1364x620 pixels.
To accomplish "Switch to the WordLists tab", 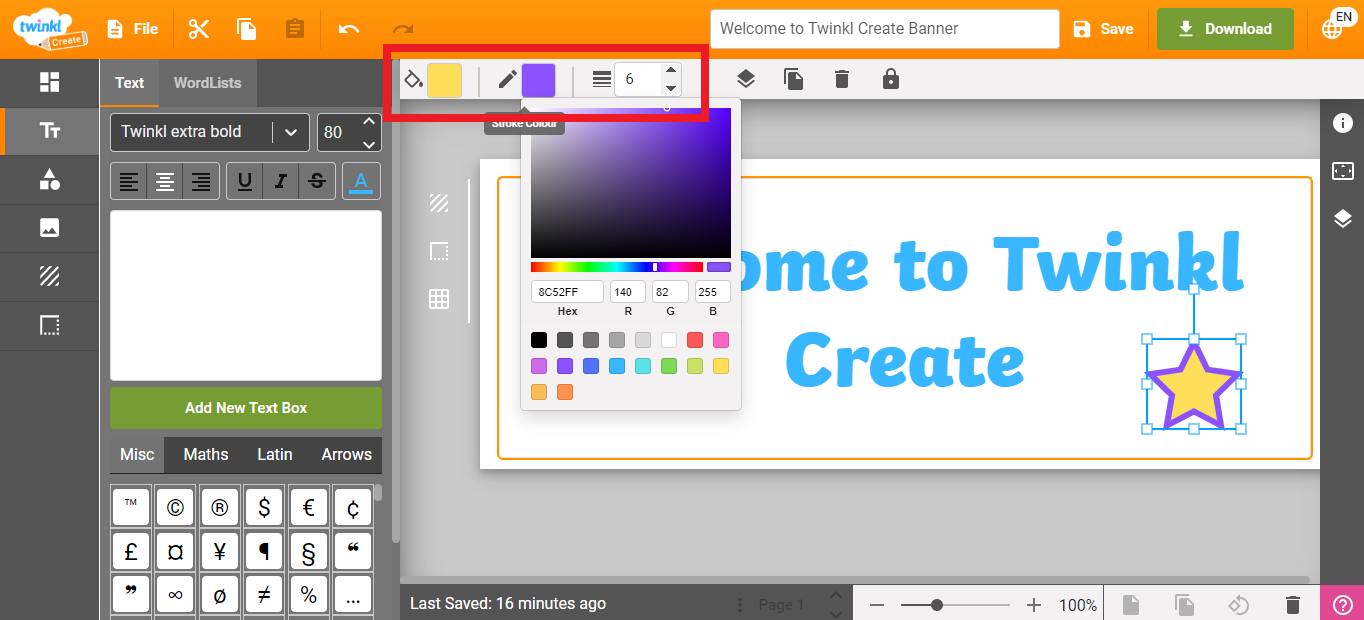I will point(208,83).
